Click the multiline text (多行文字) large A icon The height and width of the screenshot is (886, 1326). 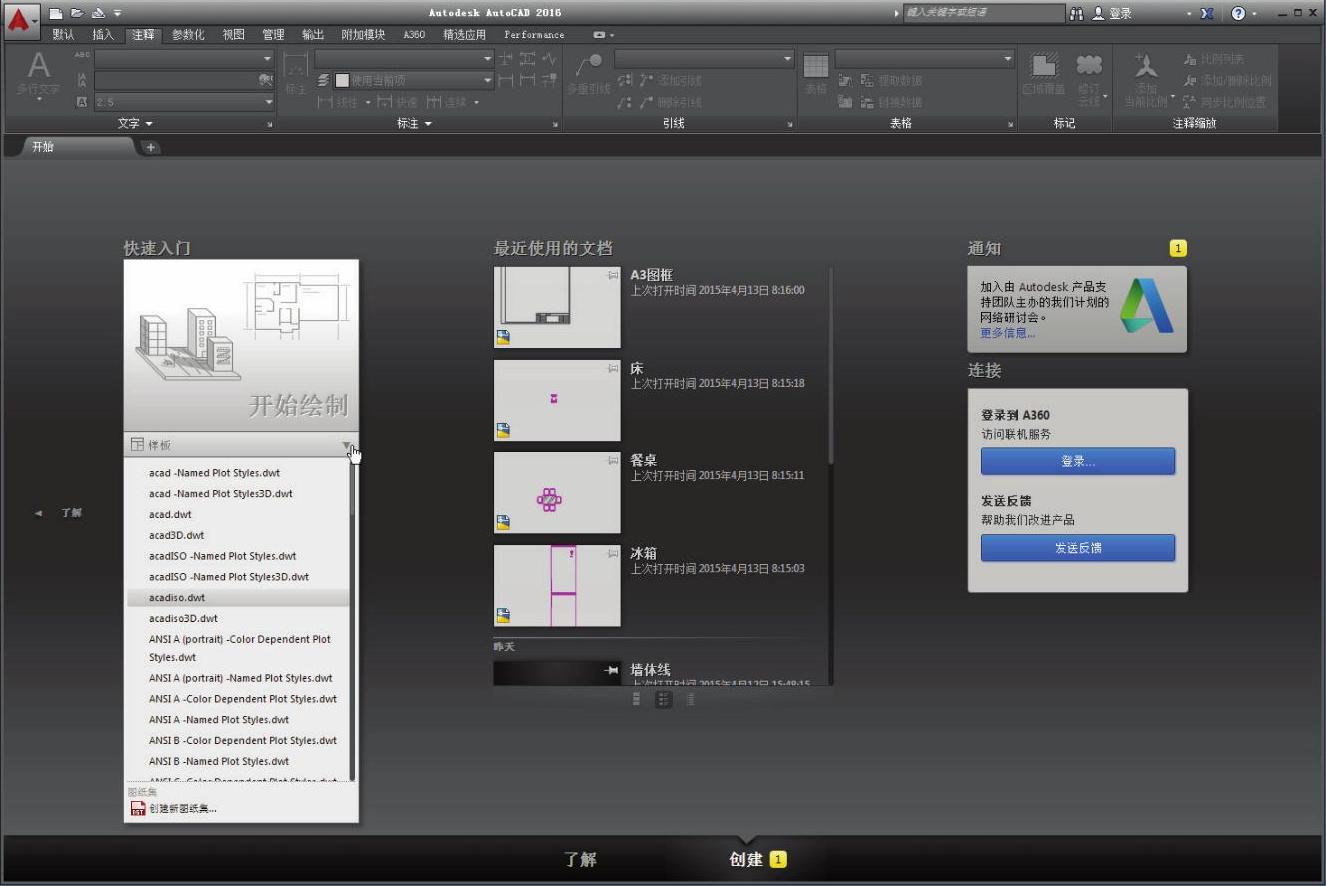coord(38,66)
